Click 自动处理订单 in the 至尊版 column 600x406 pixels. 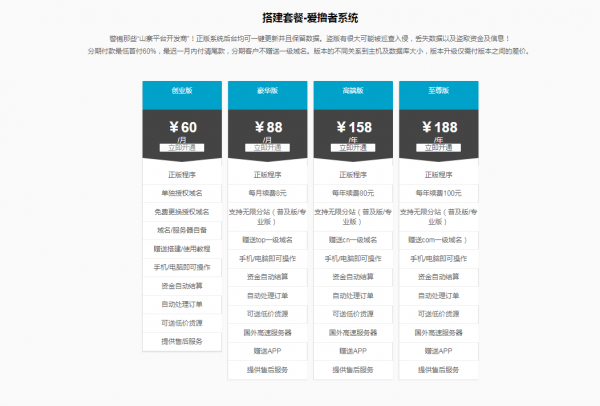coord(439,295)
